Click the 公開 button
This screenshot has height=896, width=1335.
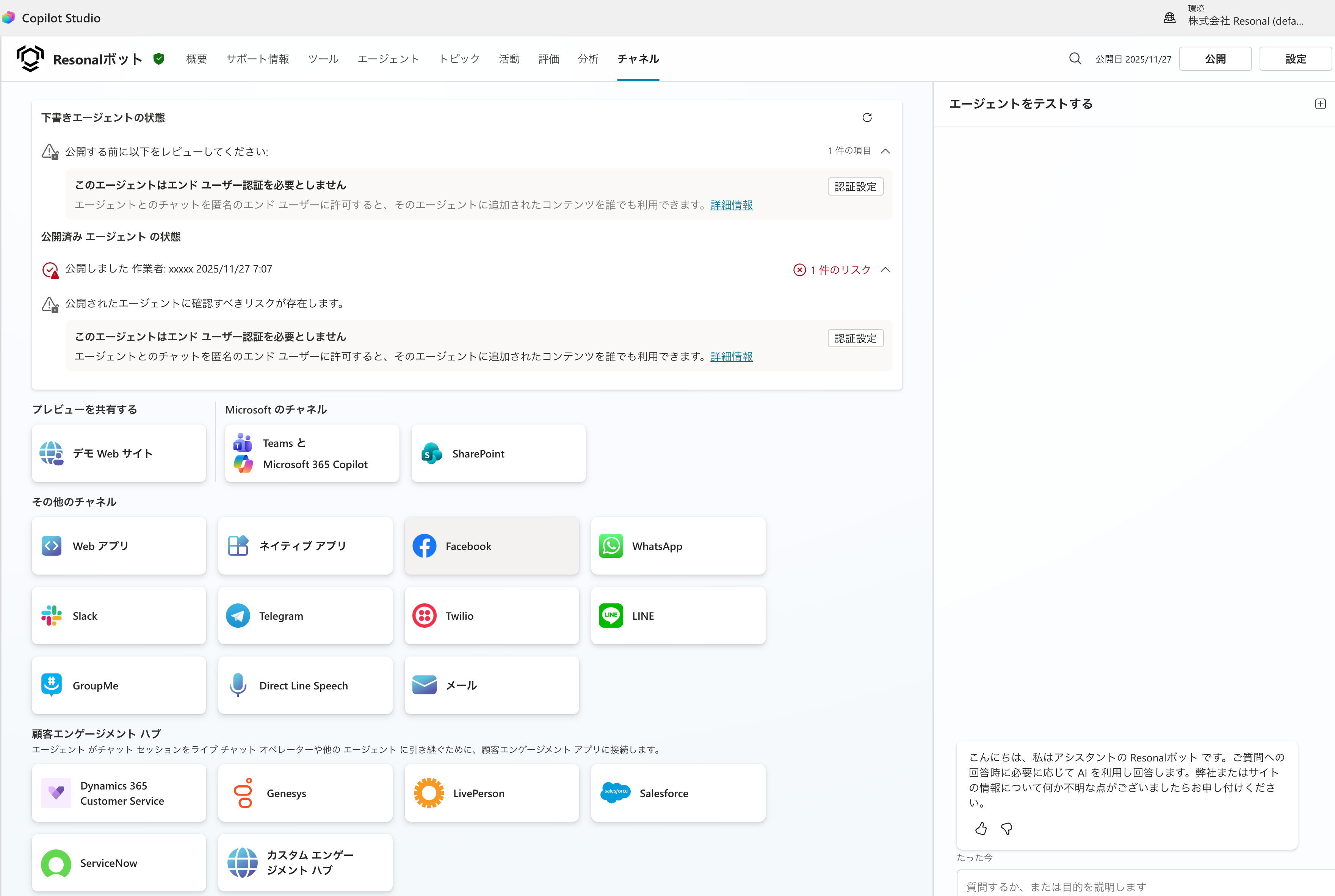(1215, 59)
